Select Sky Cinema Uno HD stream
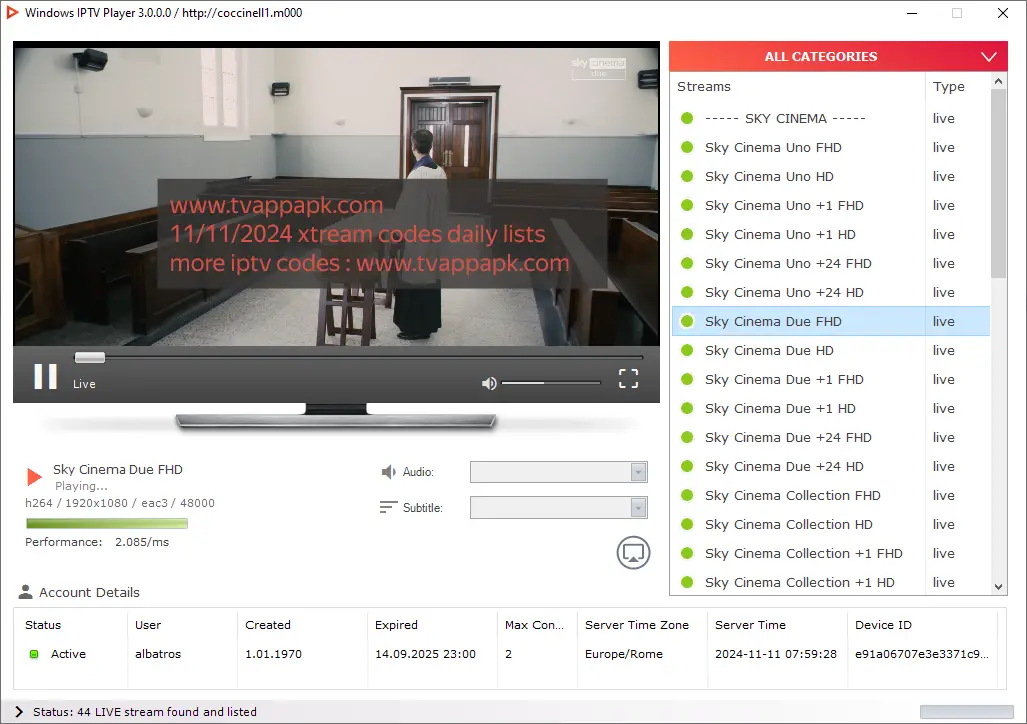This screenshot has height=724, width=1027. pos(831,176)
